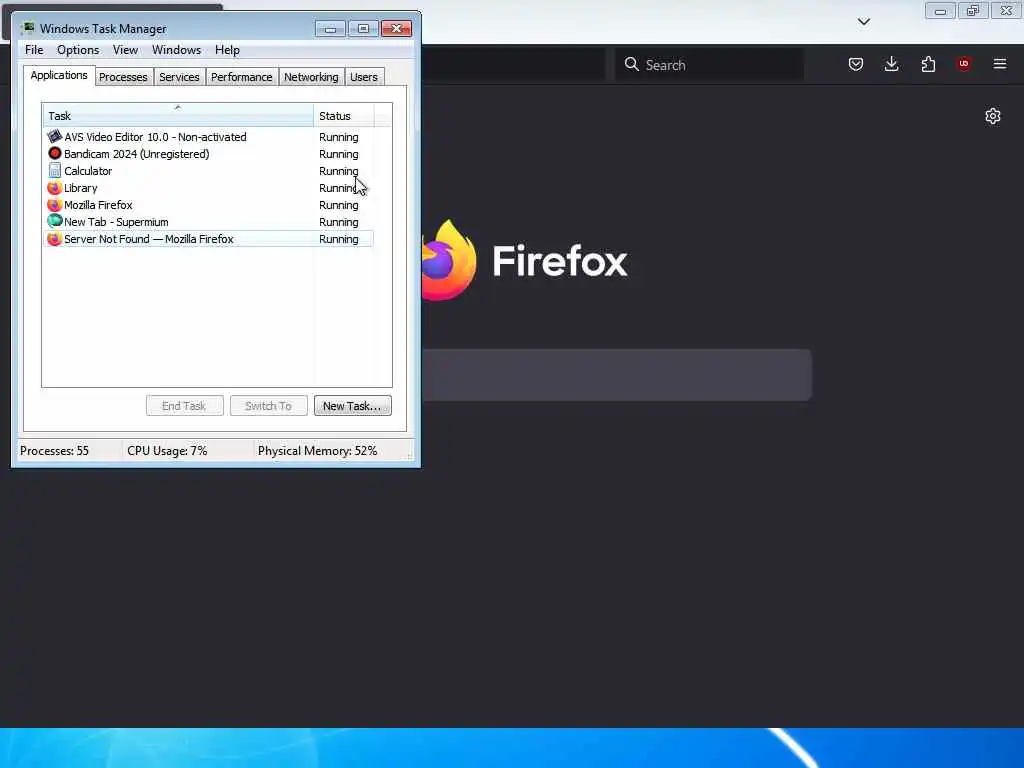The width and height of the screenshot is (1024, 768).
Task: Click the New Task... button
Action: [353, 406]
